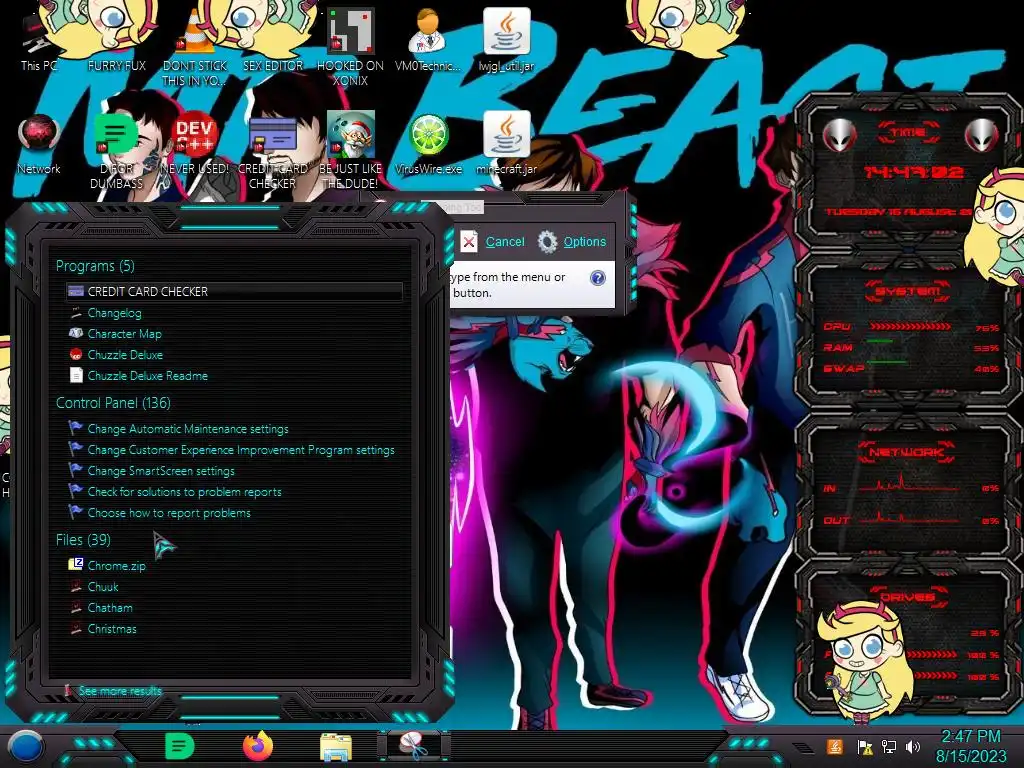The image size is (1024, 768).
Task: Click the Cancel button in Snipping Tool
Action: [493, 242]
